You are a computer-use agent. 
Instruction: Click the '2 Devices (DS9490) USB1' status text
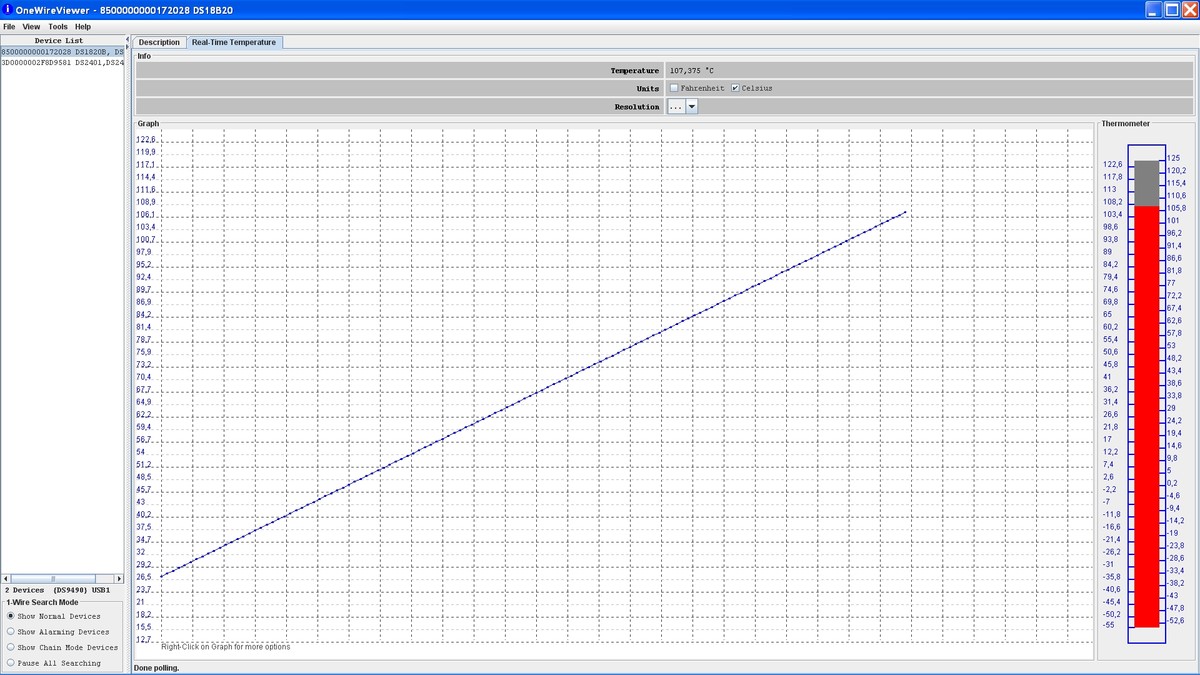tap(57, 590)
